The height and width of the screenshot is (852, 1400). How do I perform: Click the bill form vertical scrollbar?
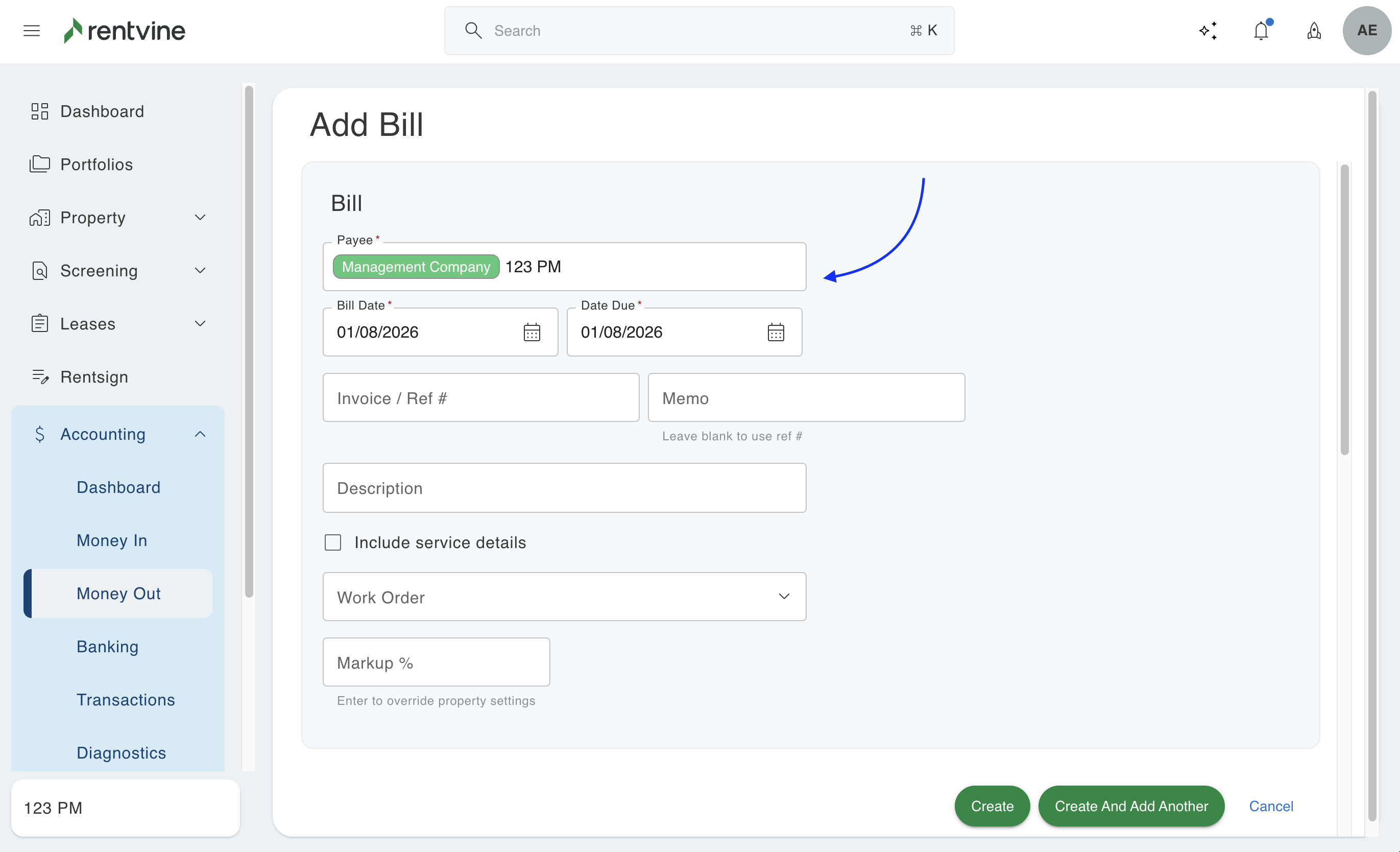(x=1344, y=310)
